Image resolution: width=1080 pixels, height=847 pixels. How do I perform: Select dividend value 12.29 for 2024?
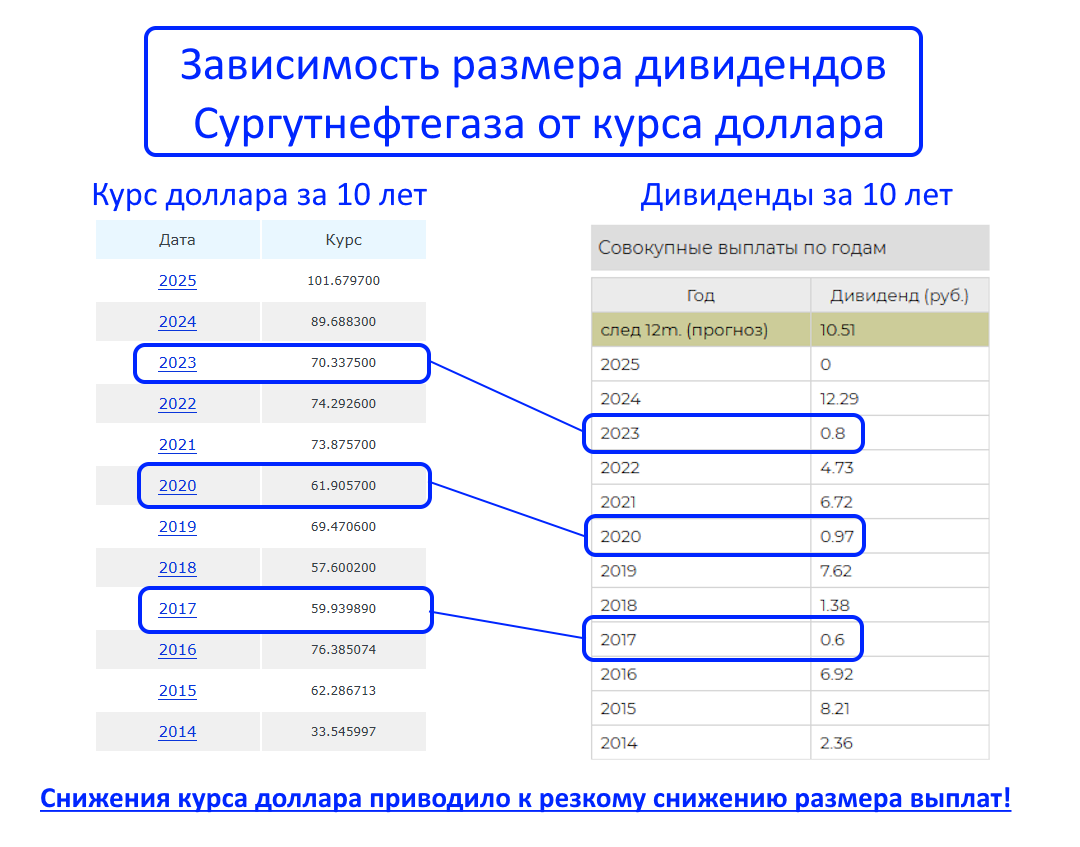coord(839,399)
